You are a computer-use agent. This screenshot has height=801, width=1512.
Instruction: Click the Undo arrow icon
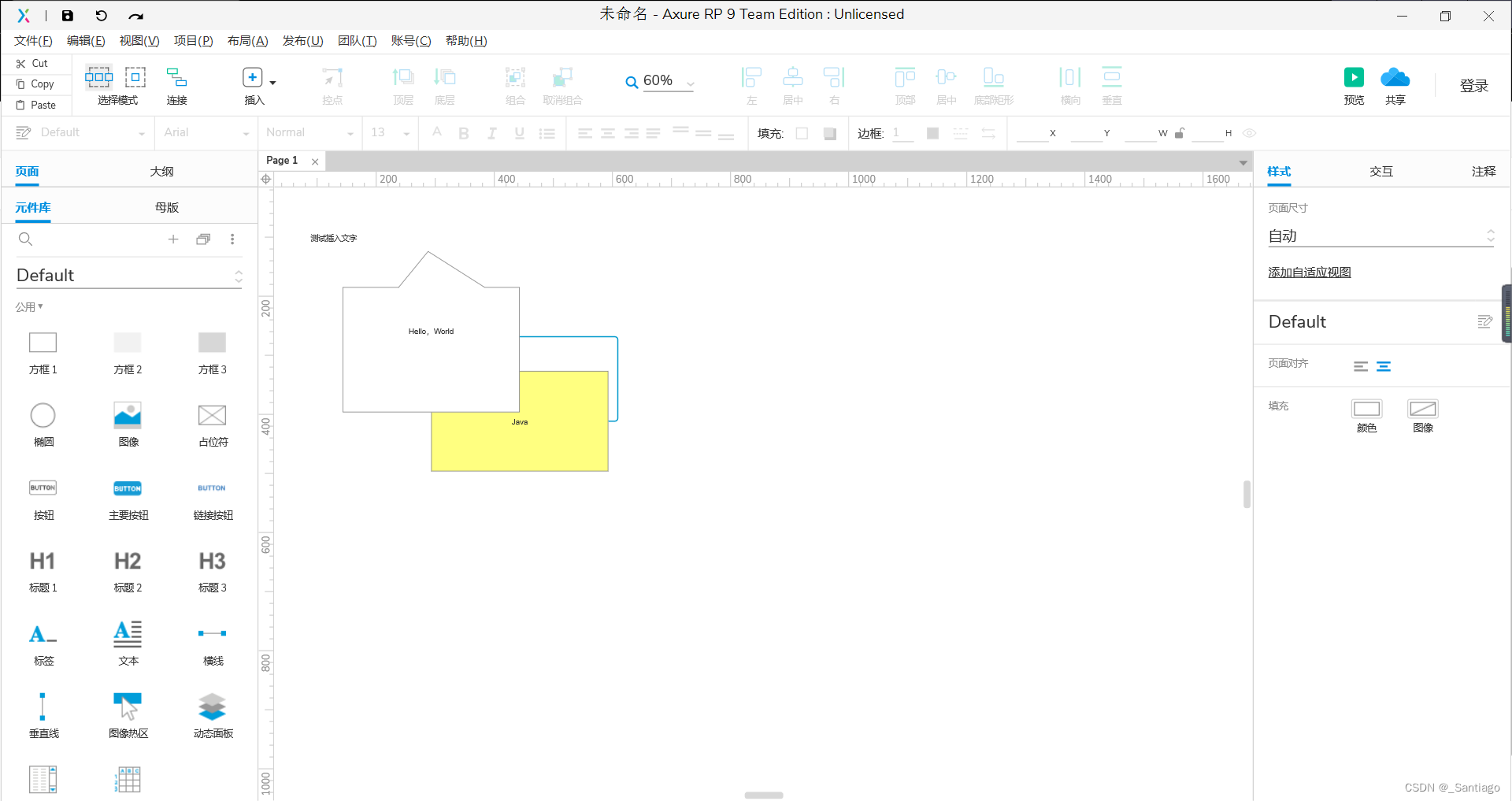[x=102, y=16]
